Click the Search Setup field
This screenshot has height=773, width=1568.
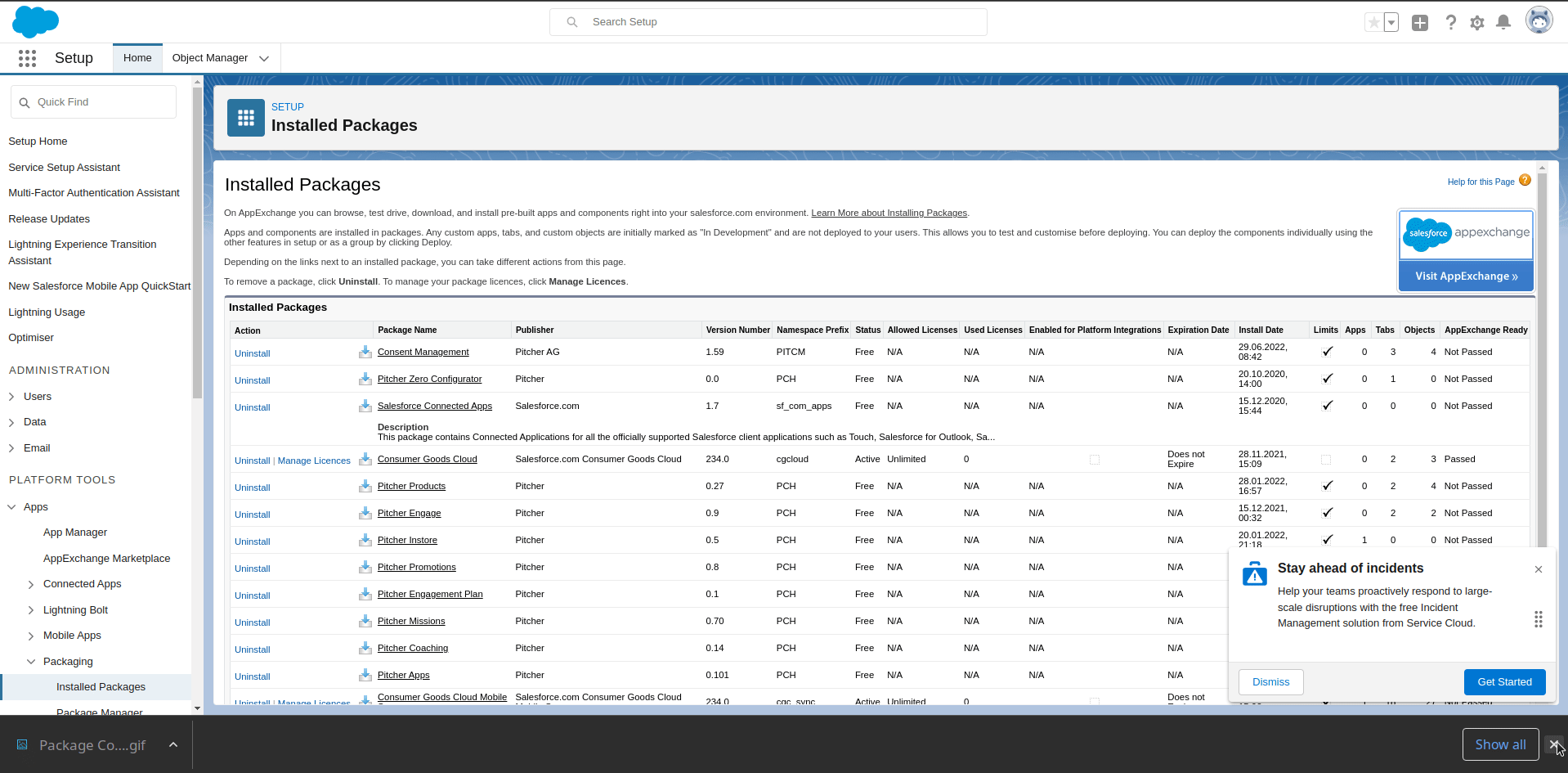point(768,22)
